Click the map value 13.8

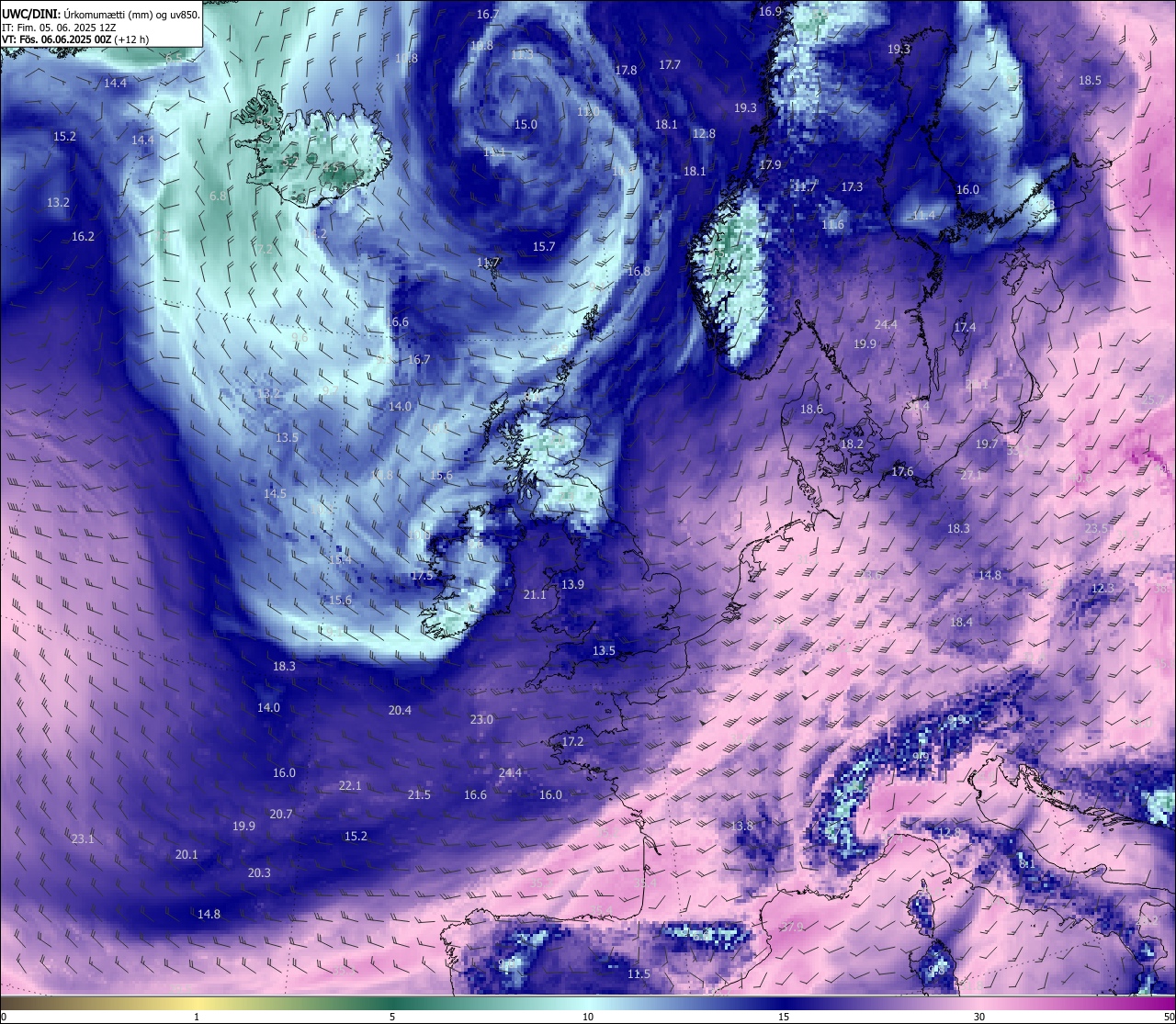point(741,827)
